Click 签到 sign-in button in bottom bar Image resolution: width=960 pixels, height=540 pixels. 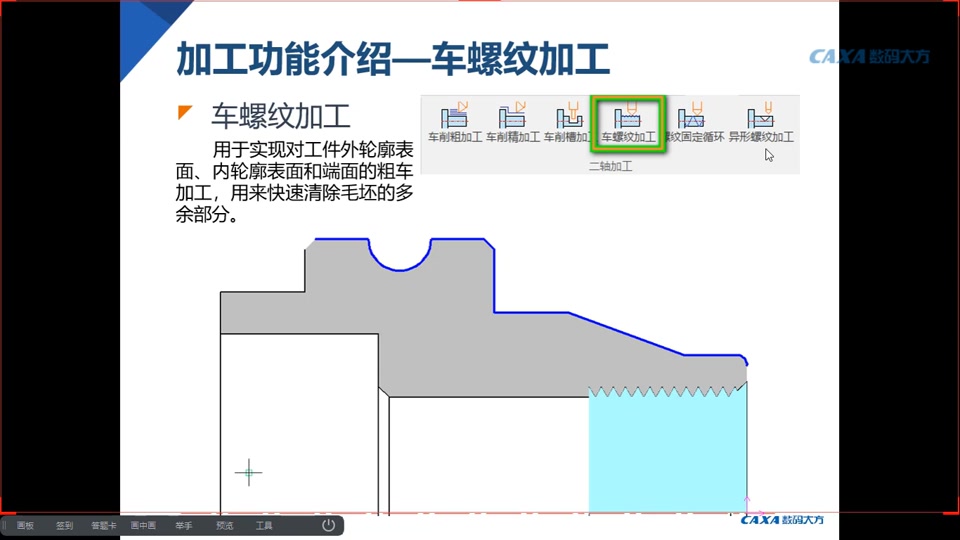tap(64, 525)
